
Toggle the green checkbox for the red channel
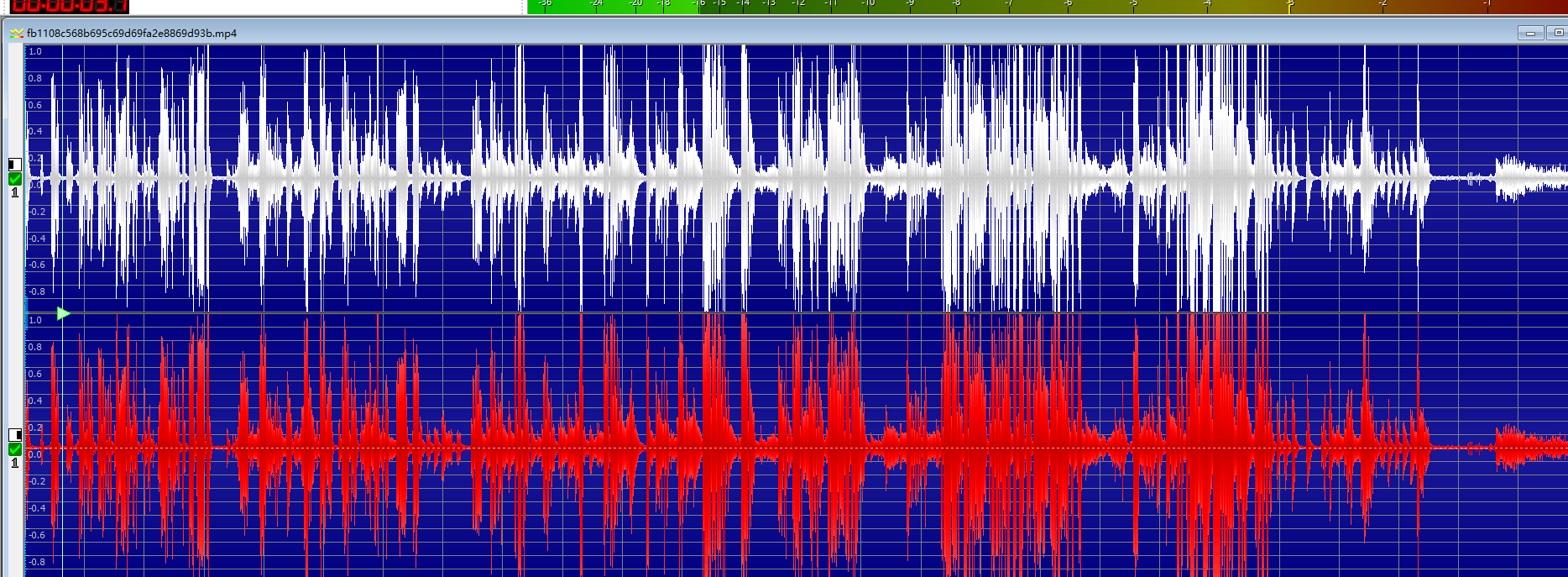coord(14,449)
